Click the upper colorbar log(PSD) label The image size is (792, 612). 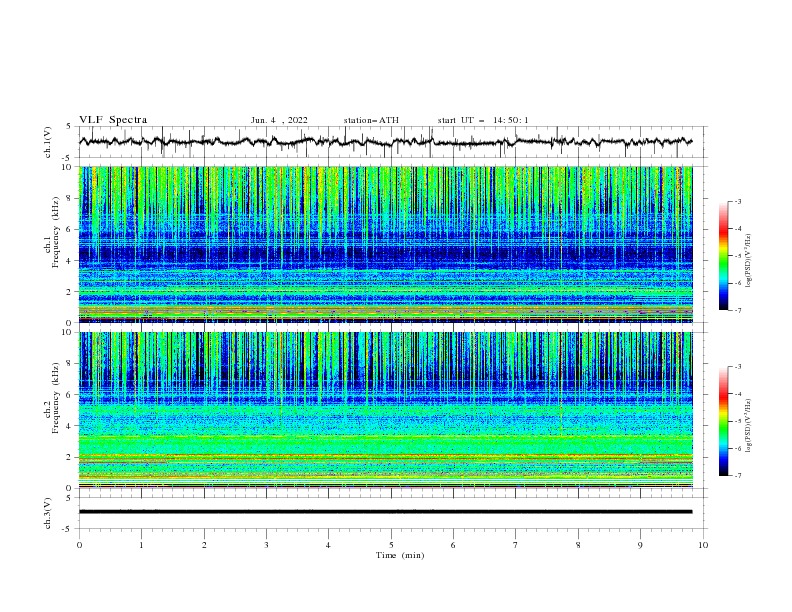click(749, 261)
